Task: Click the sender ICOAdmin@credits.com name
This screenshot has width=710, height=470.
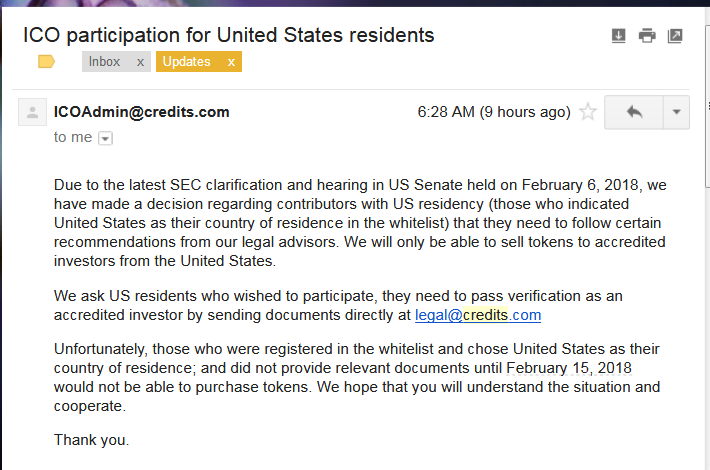Action: click(141, 112)
